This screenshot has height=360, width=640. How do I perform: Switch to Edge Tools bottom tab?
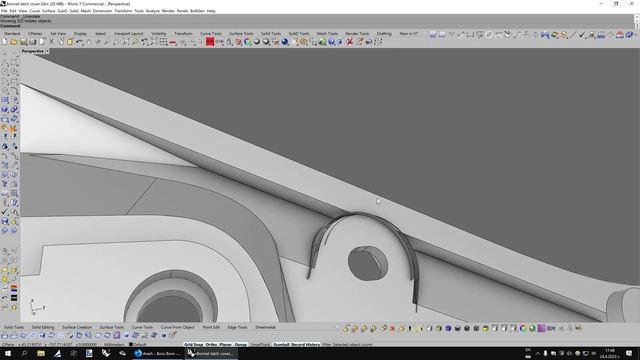click(238, 327)
